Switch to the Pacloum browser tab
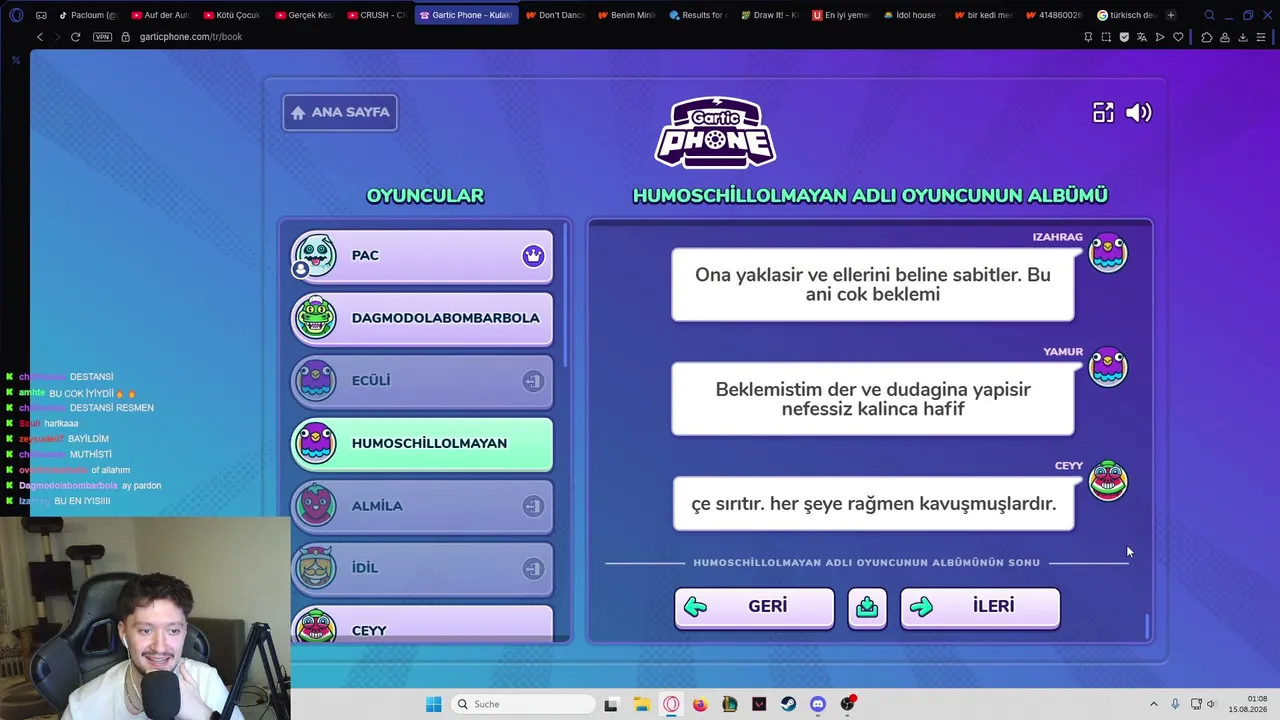Viewport: 1280px width, 720px height. [x=88, y=15]
